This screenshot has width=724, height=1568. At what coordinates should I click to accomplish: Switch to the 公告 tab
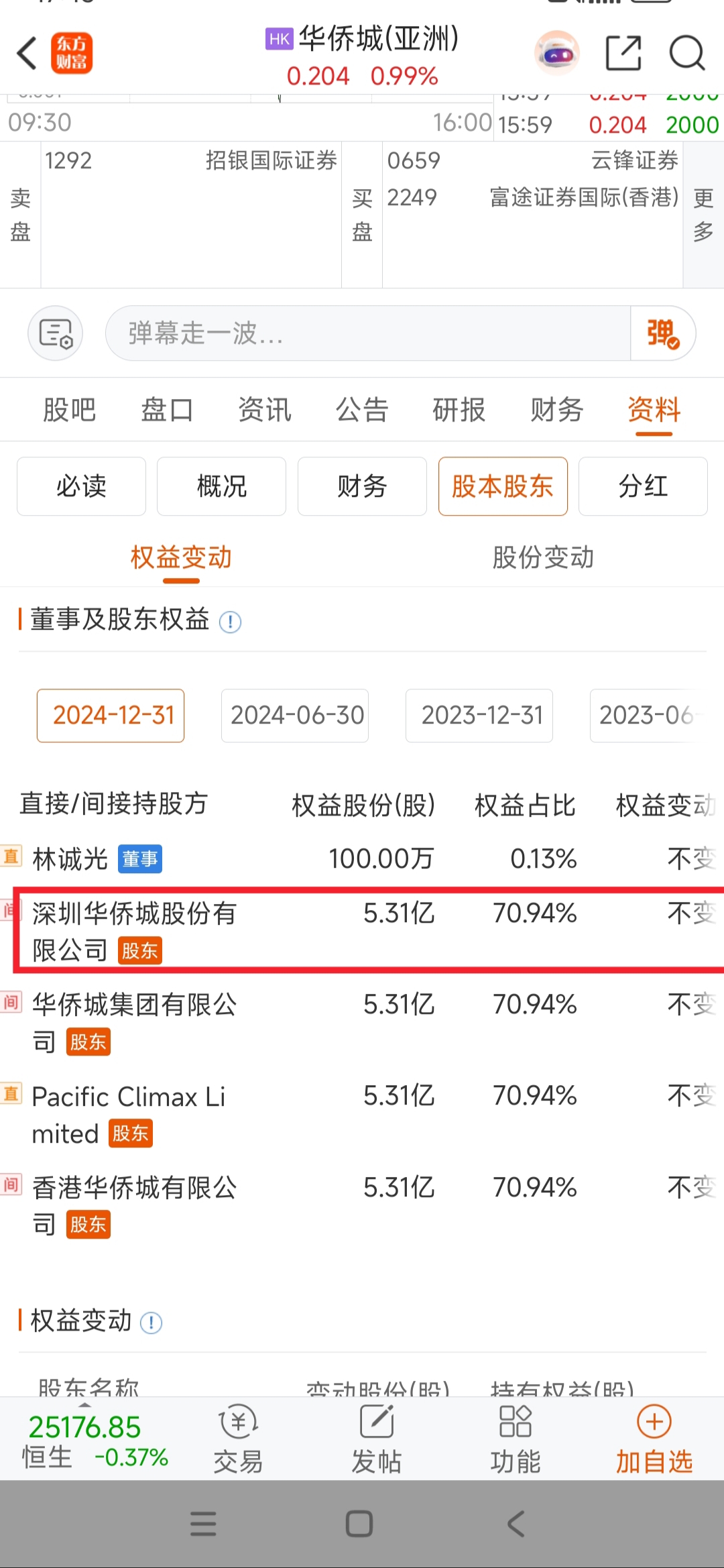[x=362, y=410]
